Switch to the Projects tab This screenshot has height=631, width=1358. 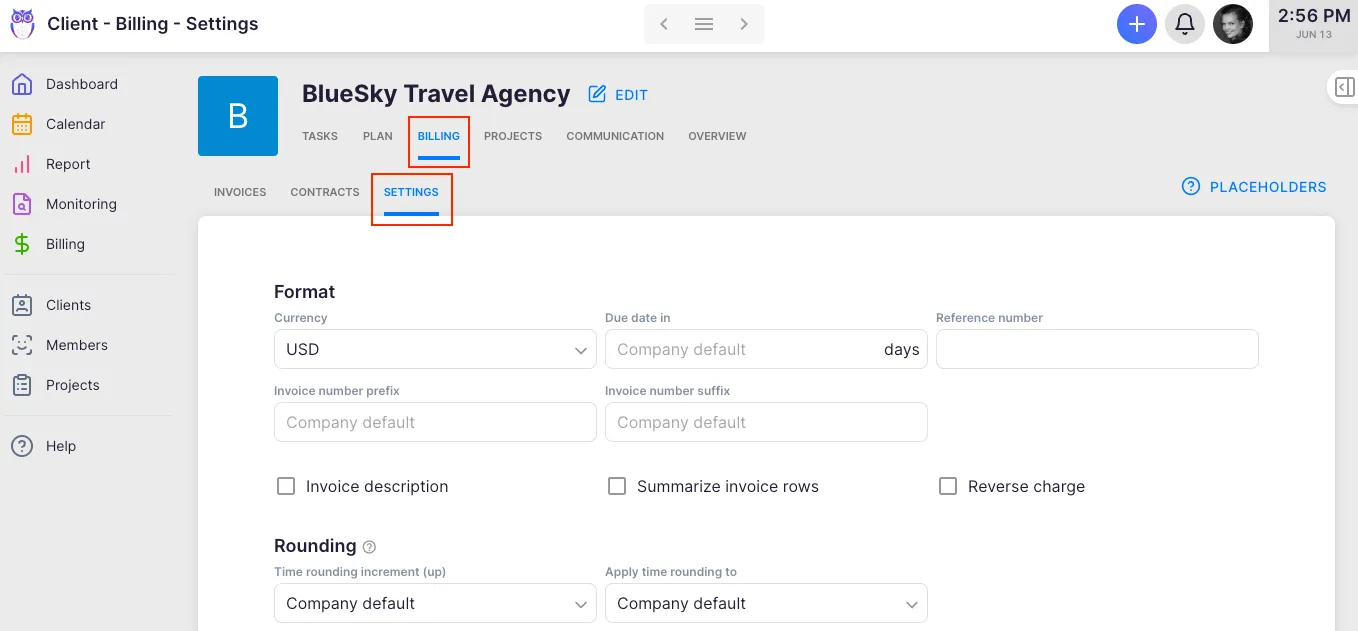pyautogui.click(x=513, y=136)
